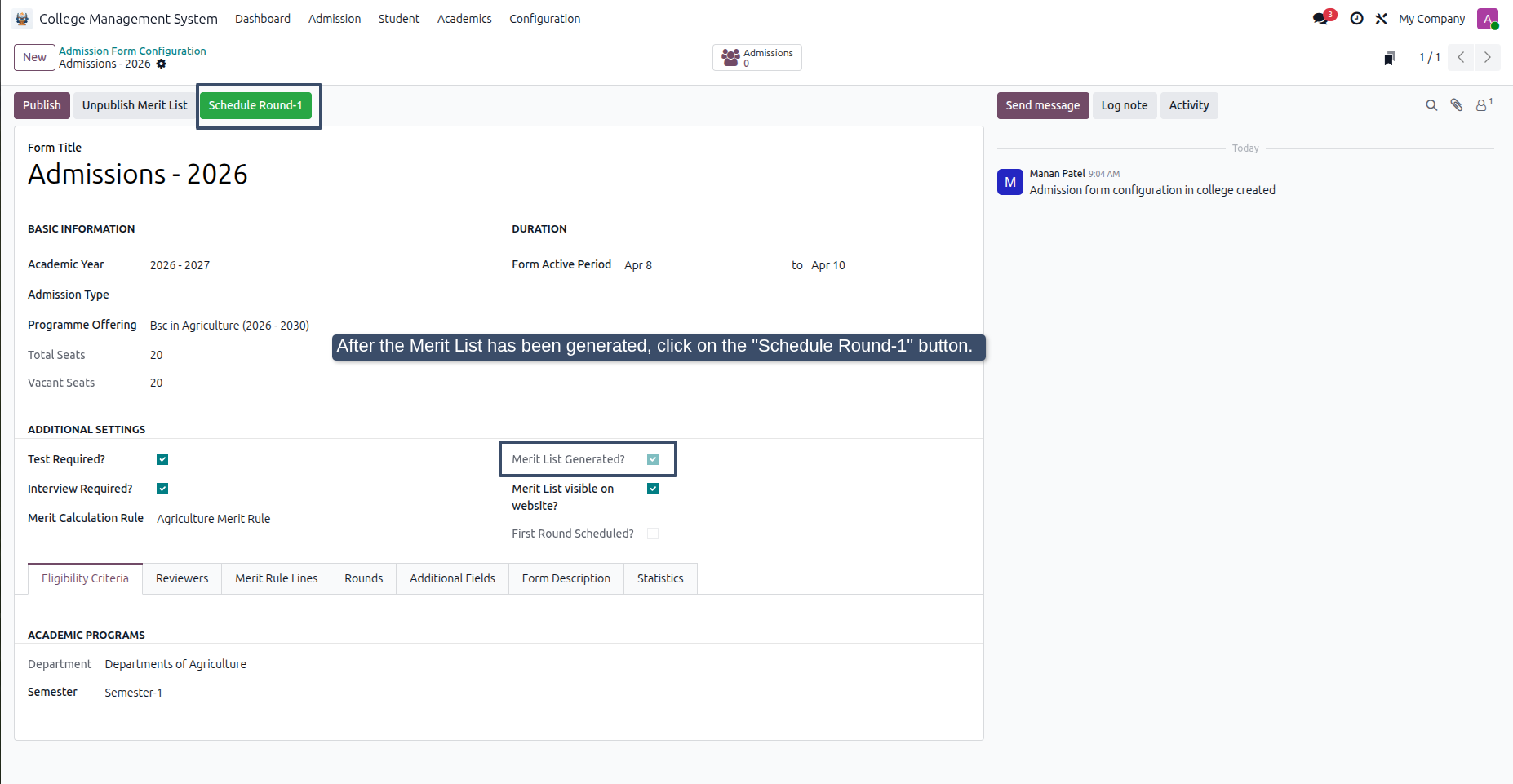The width and height of the screenshot is (1513, 784).
Task: Open the Semester field dropdown
Action: point(134,693)
